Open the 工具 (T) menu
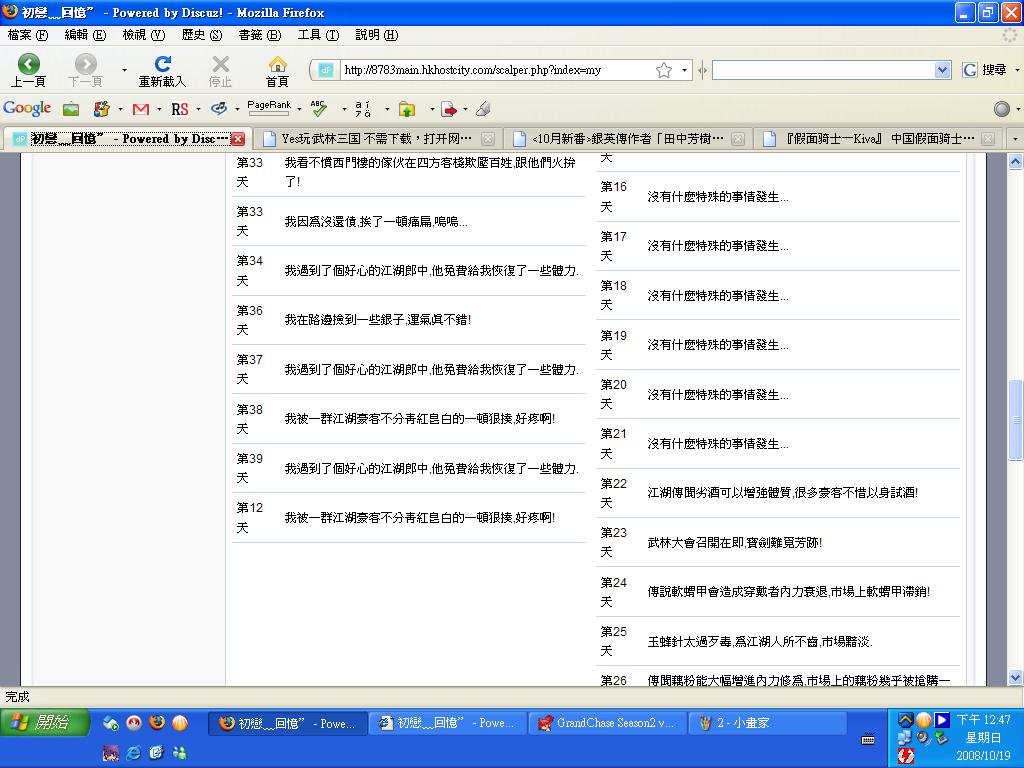The height and width of the screenshot is (768, 1024). (318, 35)
